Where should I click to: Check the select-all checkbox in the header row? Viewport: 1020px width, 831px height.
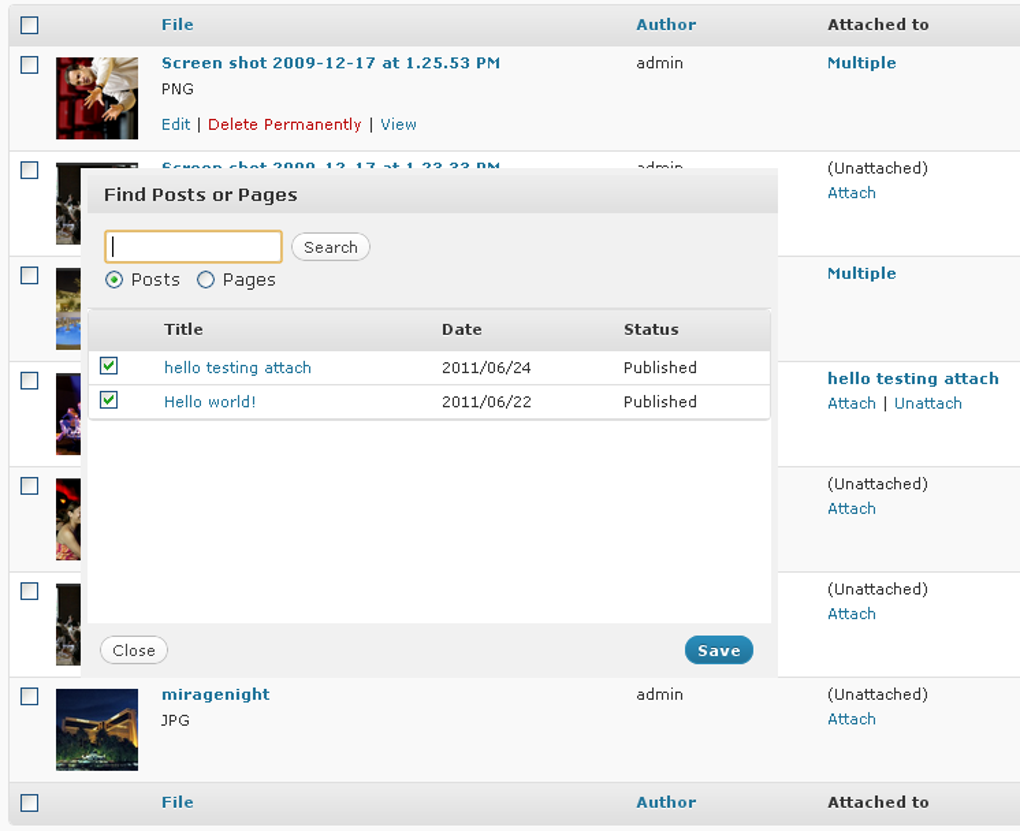click(x=29, y=25)
